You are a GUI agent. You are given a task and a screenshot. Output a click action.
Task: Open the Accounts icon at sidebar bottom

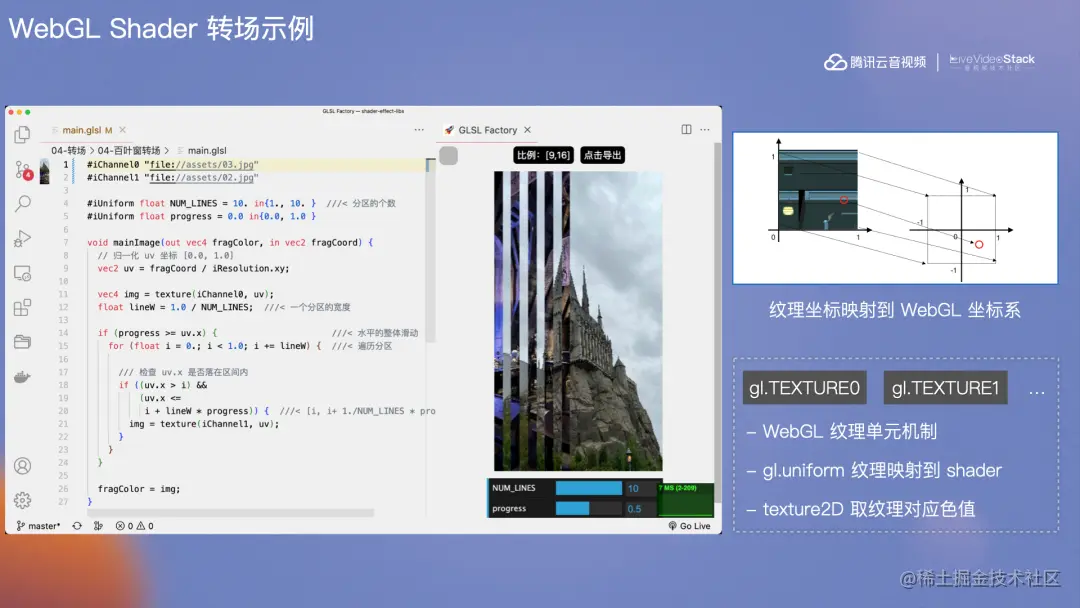(22, 465)
